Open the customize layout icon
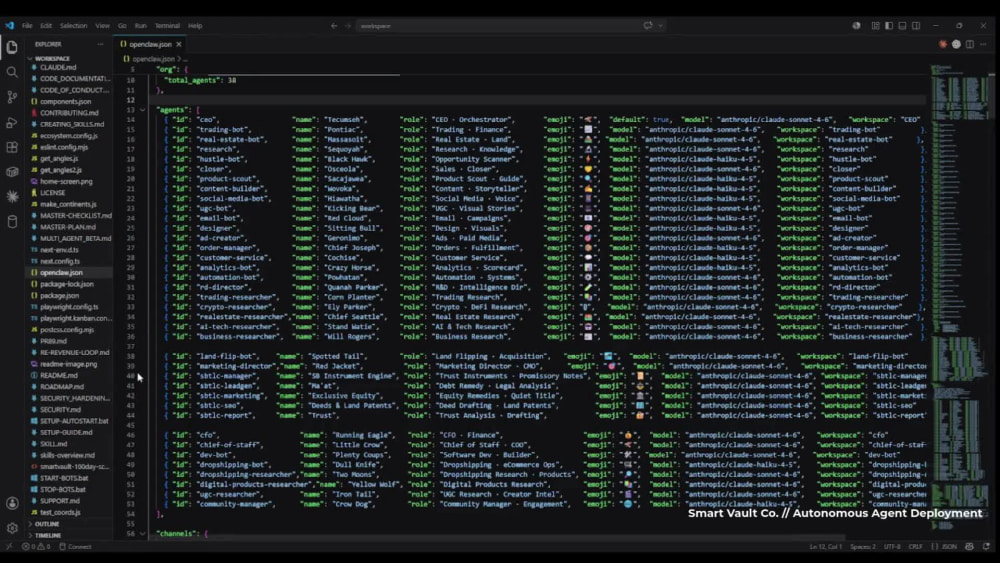The height and width of the screenshot is (563, 1000). [875, 26]
